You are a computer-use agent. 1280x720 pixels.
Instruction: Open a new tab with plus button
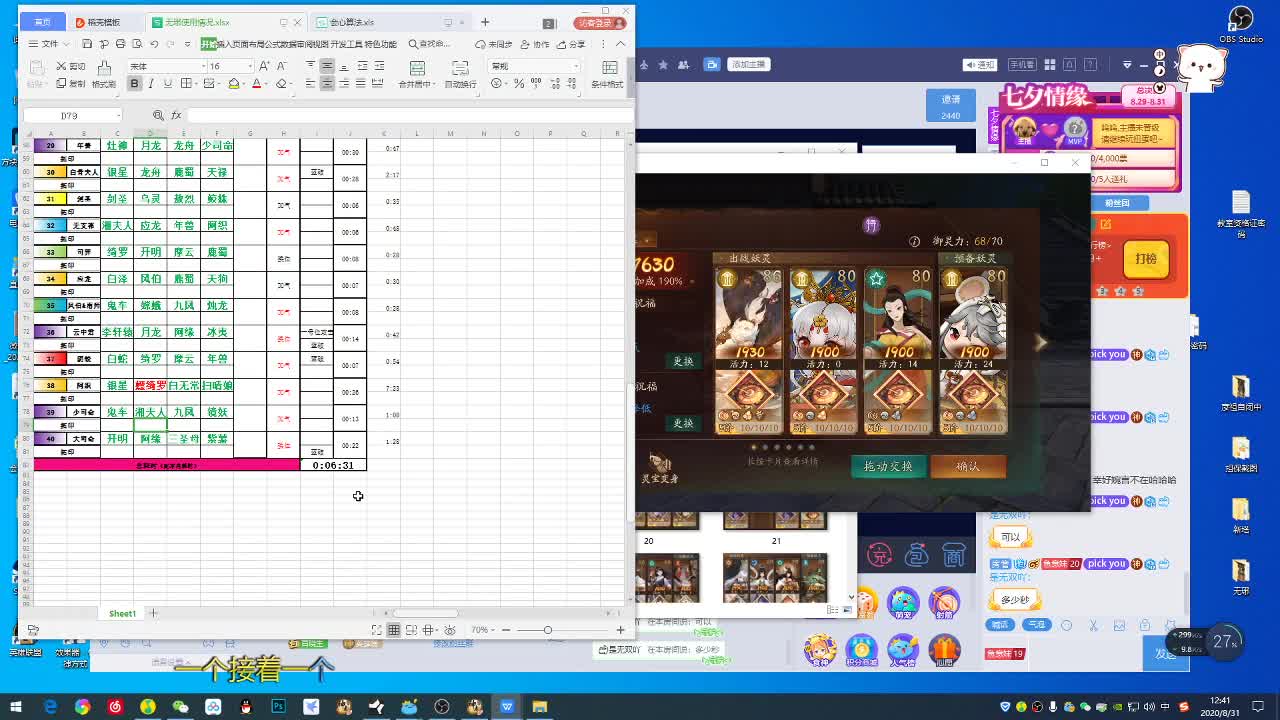point(485,22)
